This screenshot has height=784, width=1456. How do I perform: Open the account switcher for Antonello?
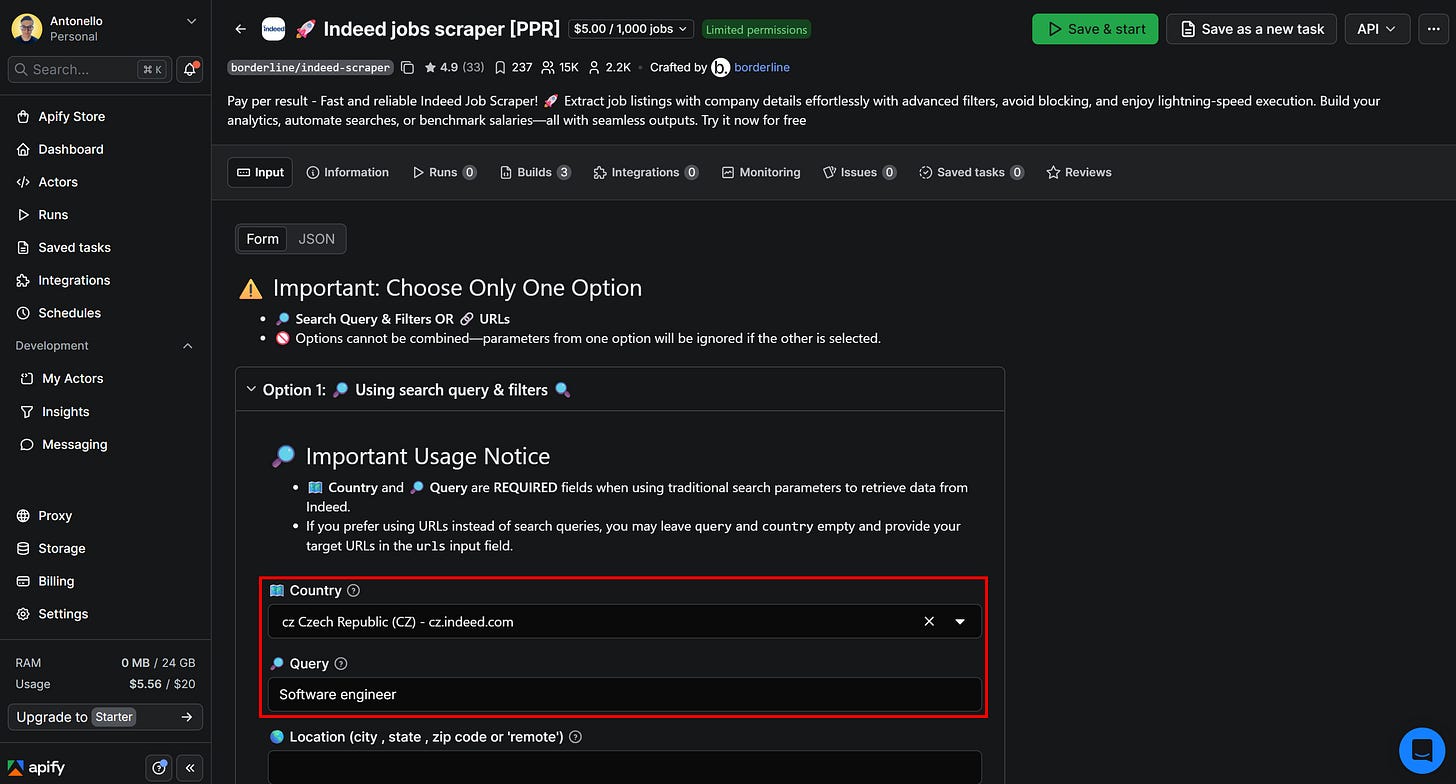coord(105,28)
